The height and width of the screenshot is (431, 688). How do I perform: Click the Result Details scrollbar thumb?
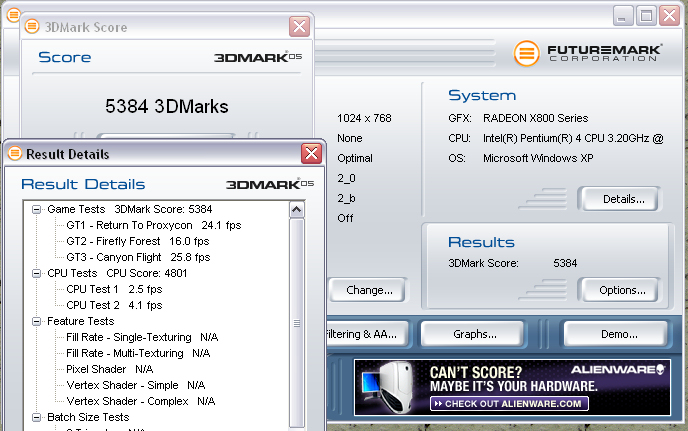tap(297, 323)
